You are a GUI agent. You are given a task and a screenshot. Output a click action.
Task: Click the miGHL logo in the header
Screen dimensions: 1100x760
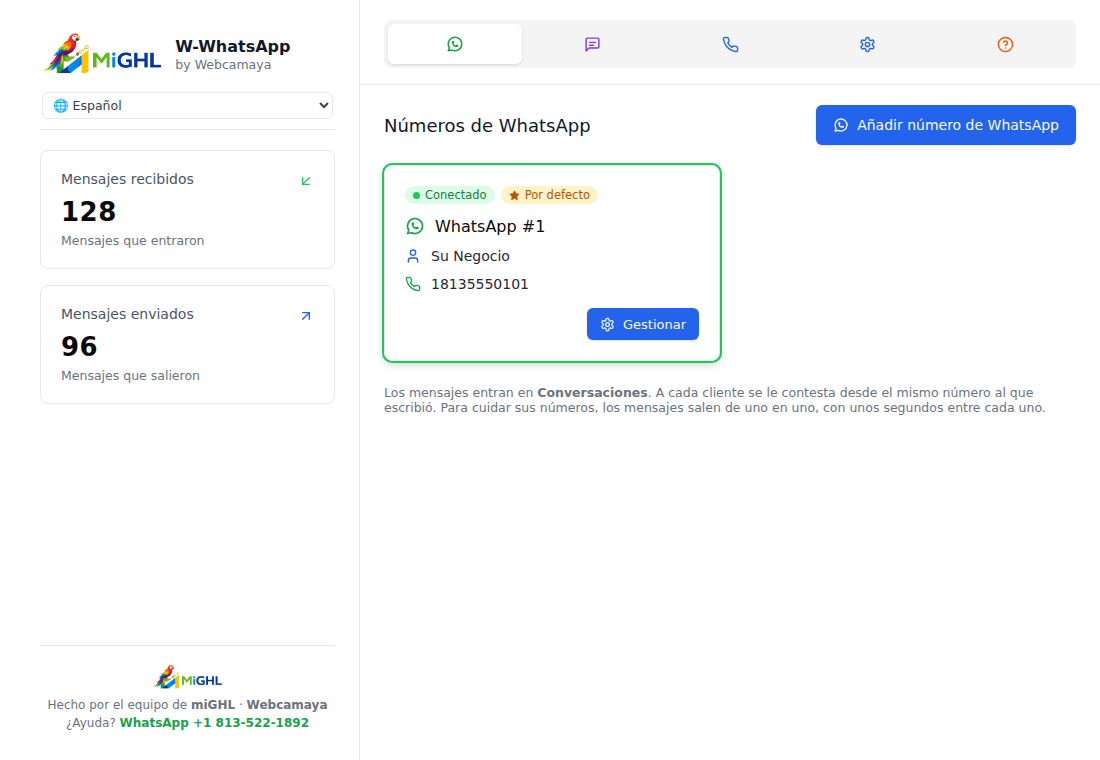[x=102, y=53]
